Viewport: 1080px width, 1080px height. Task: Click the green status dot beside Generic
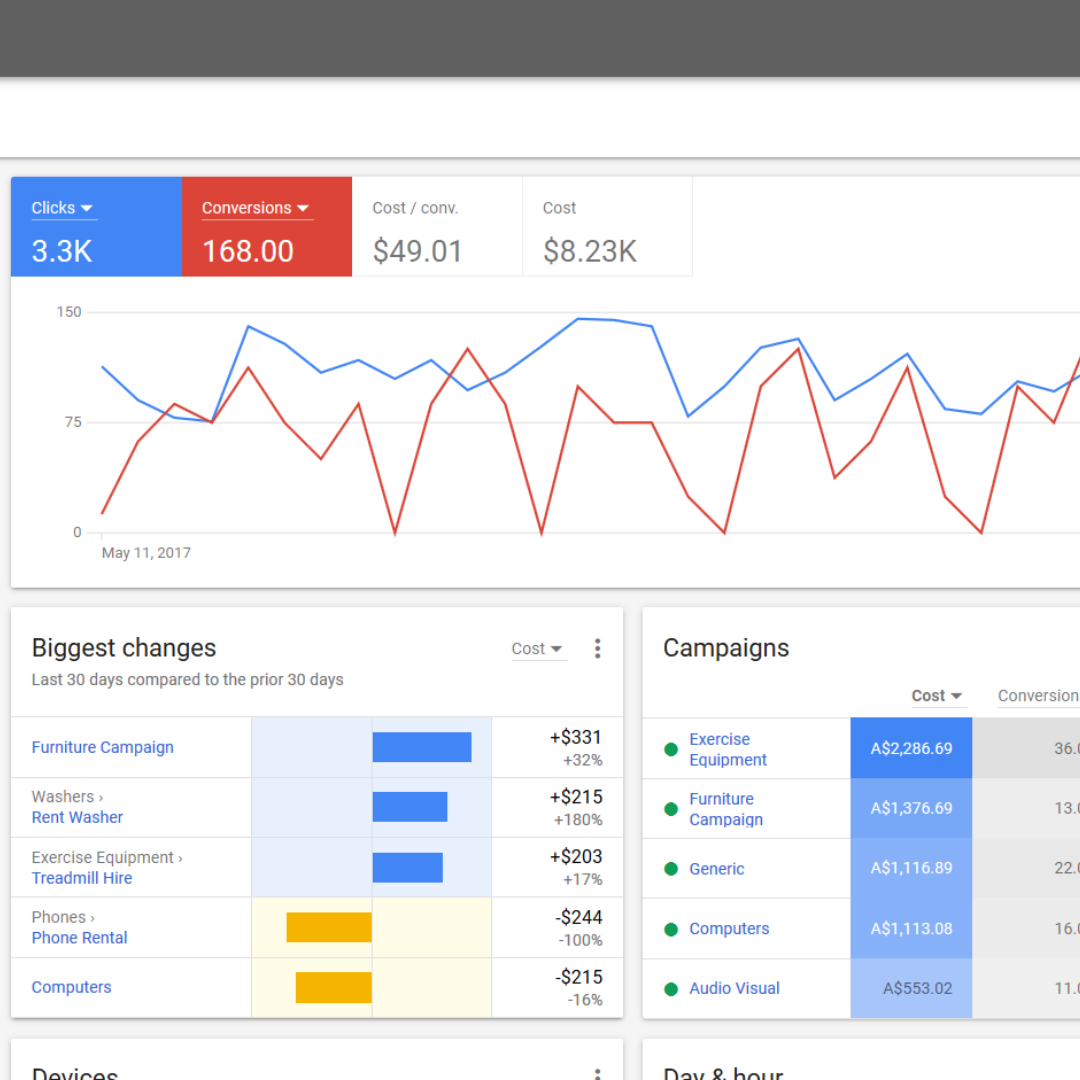pos(671,869)
